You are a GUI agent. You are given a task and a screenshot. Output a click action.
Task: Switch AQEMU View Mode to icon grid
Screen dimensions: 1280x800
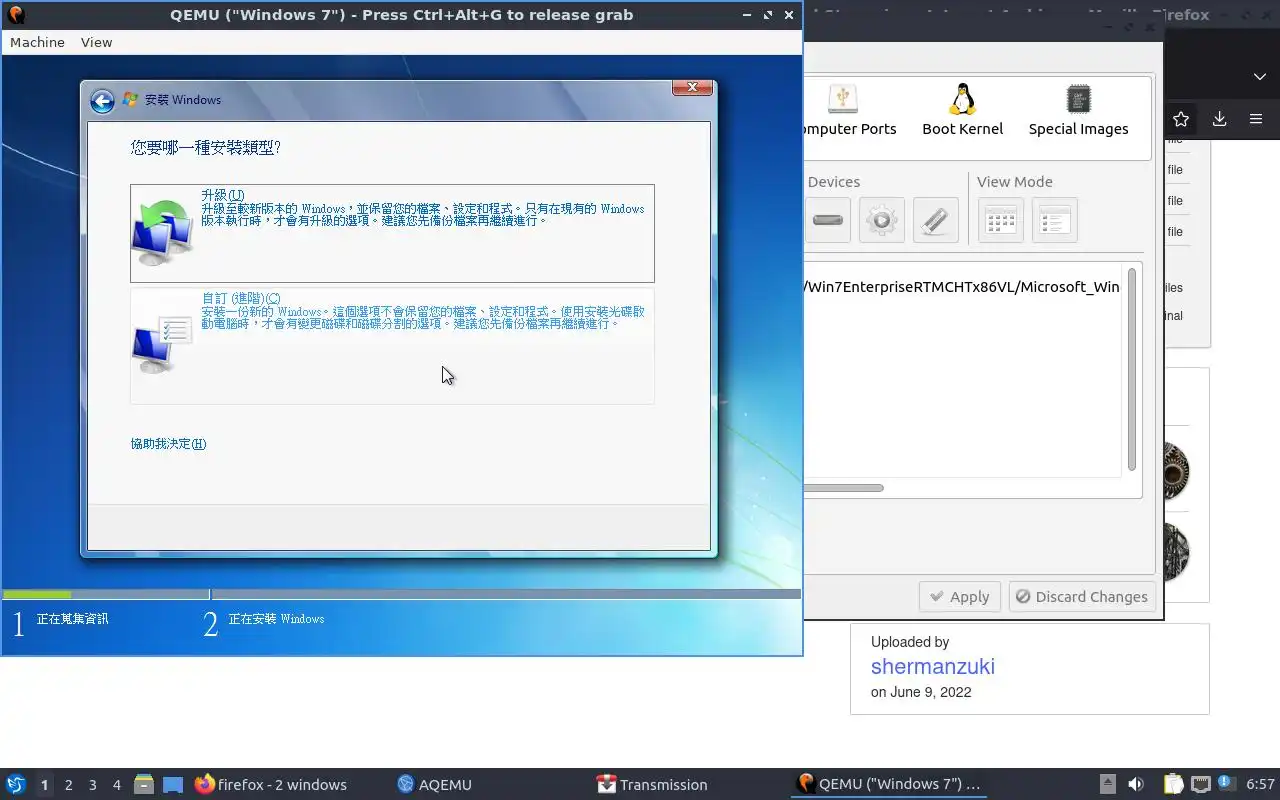[1000, 220]
